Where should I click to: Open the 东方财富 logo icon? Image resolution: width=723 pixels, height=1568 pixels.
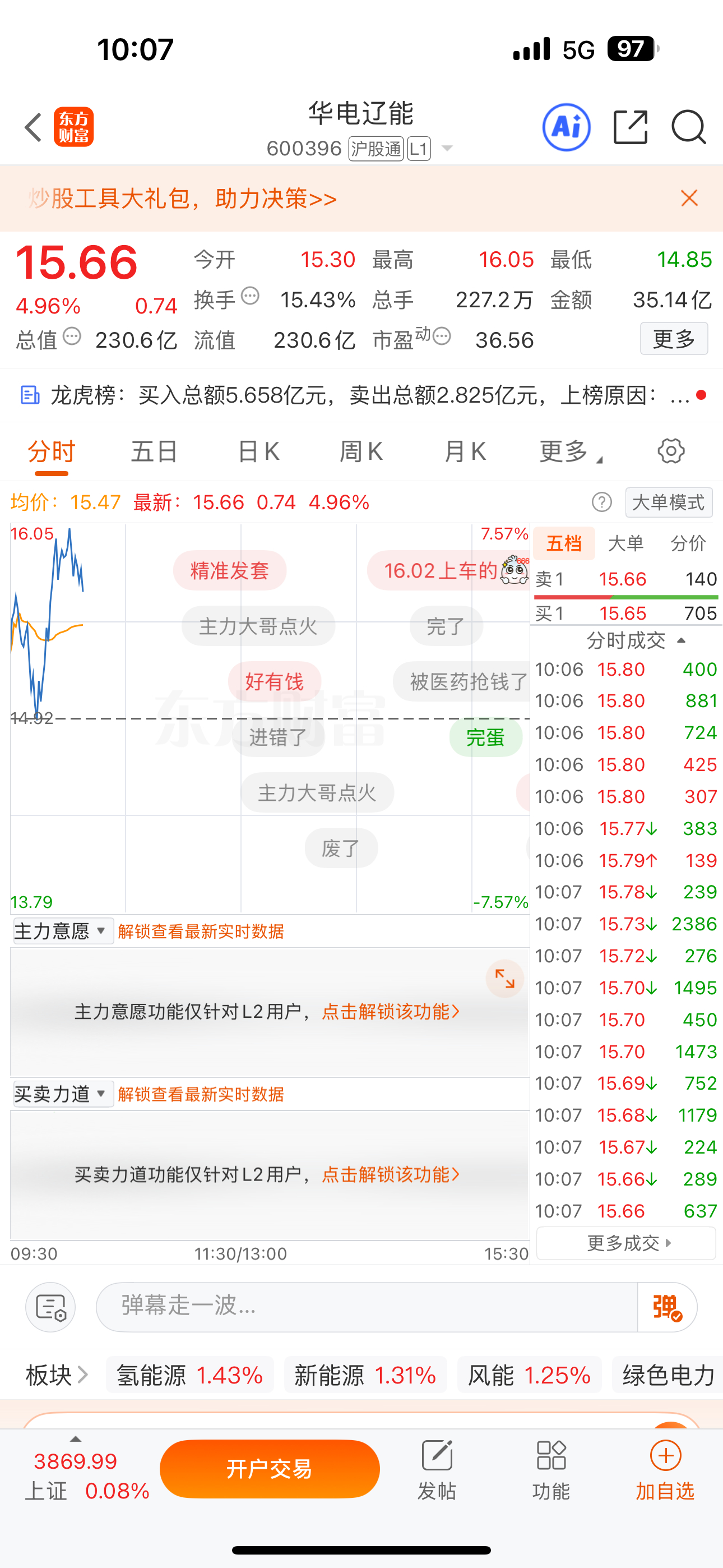73,127
